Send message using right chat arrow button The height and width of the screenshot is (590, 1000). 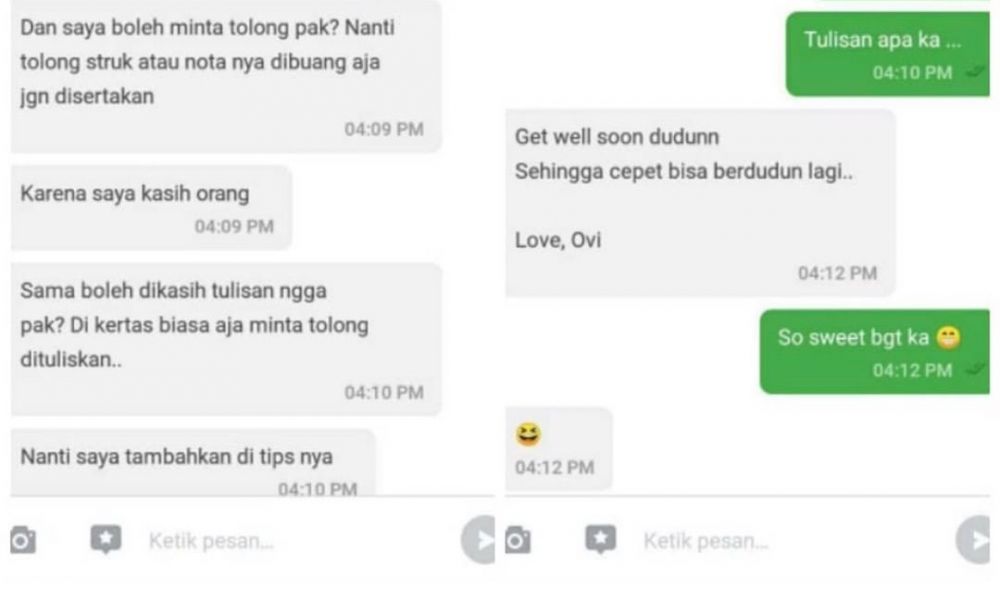973,540
